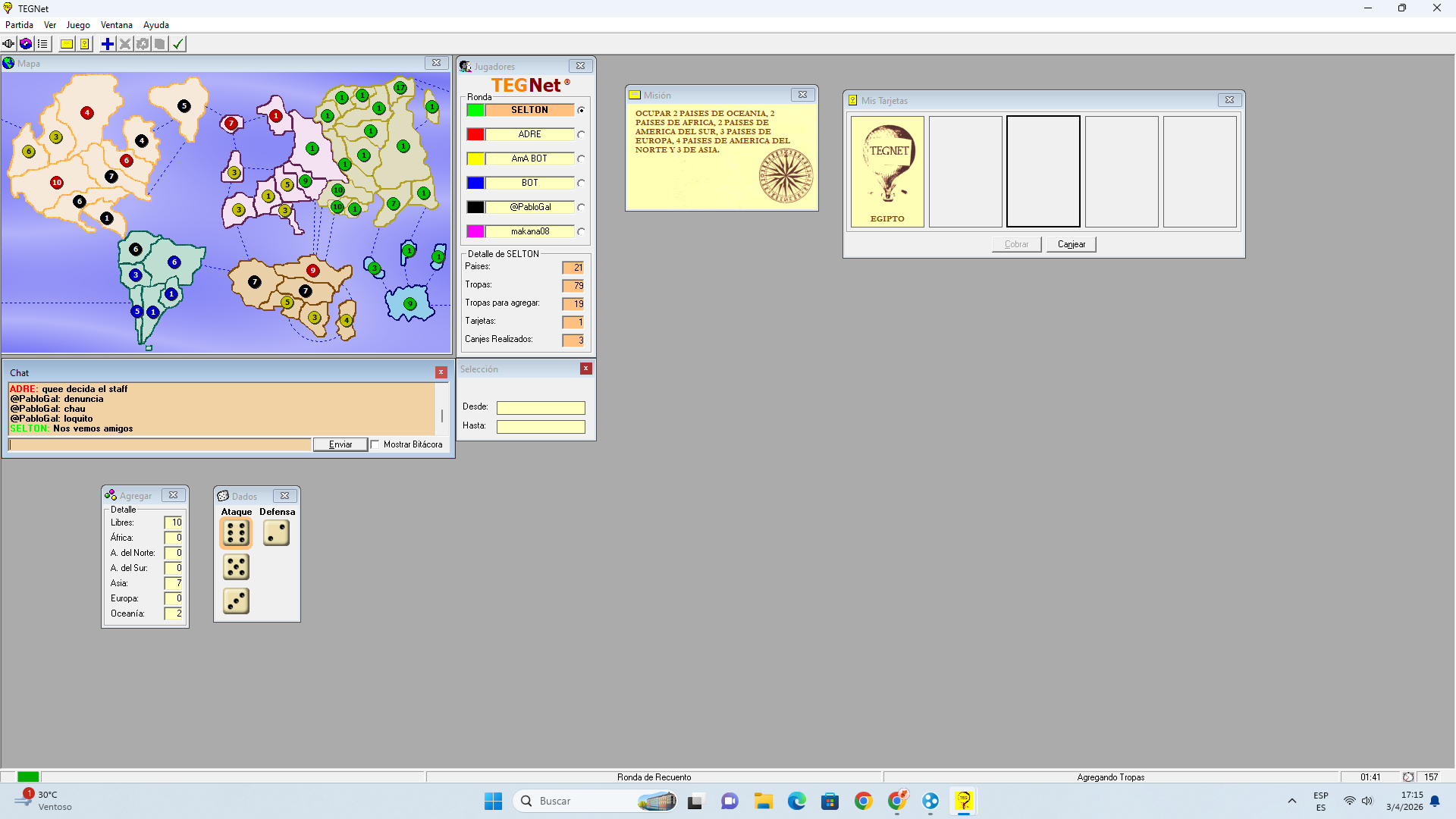This screenshot has height=819, width=1456.
Task: Click the blue BOT color swatch
Action: [x=475, y=183]
